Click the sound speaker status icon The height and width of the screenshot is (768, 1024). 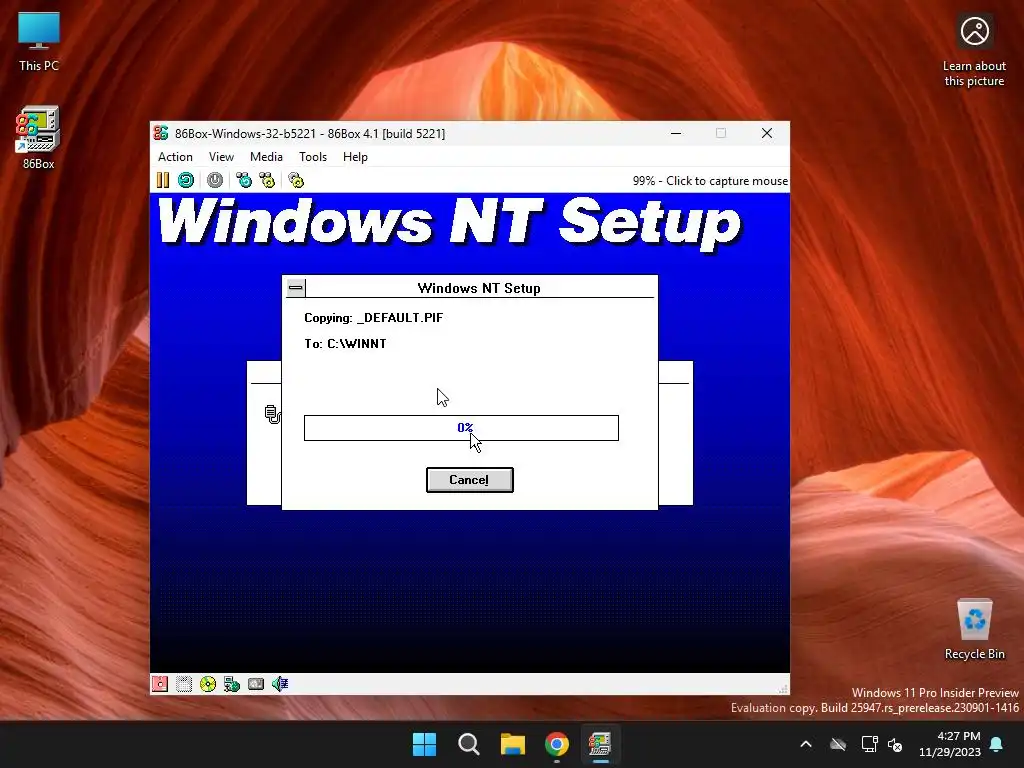[280, 684]
